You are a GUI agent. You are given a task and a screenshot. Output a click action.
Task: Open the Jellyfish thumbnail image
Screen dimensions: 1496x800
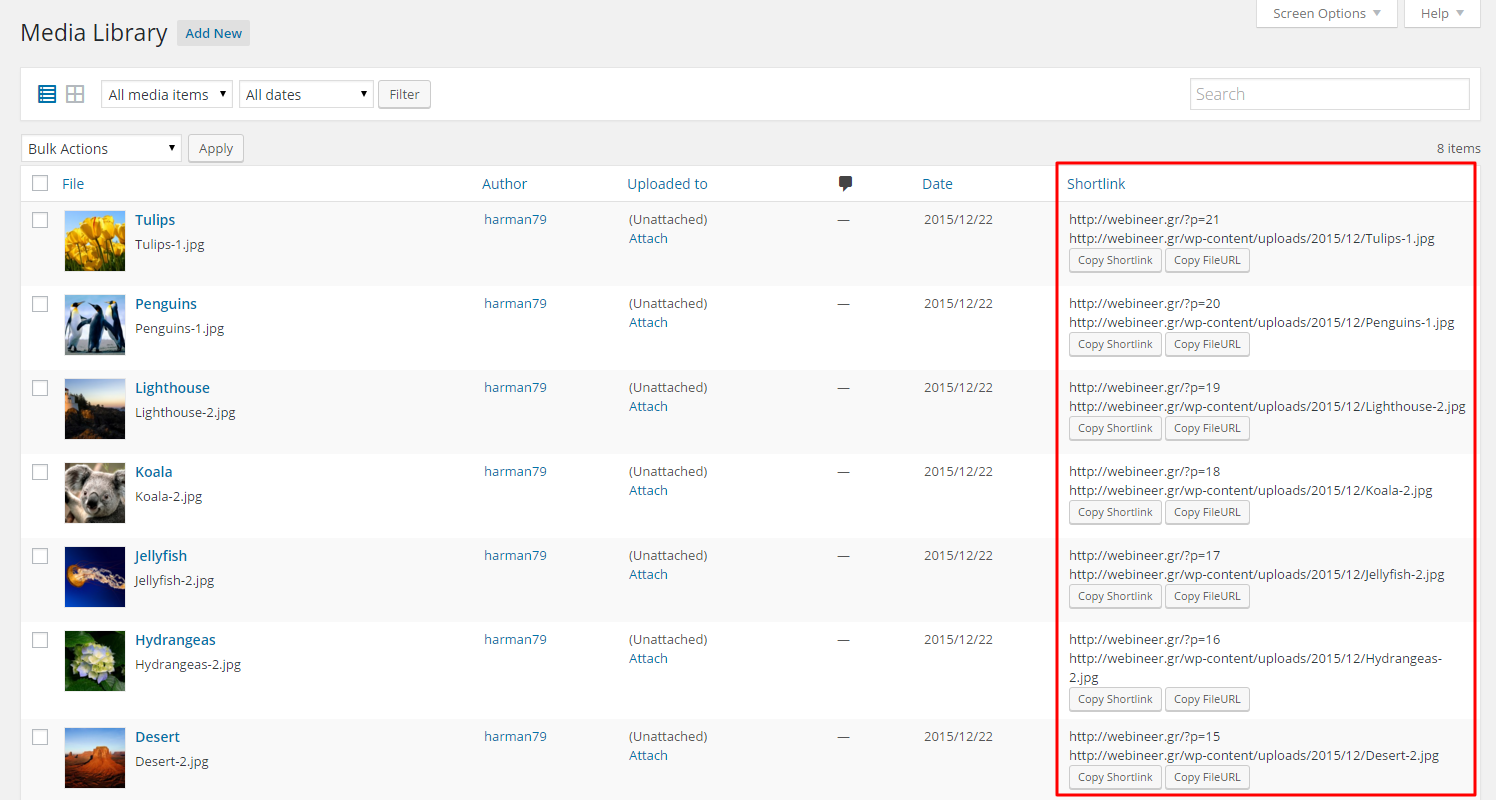(x=95, y=577)
